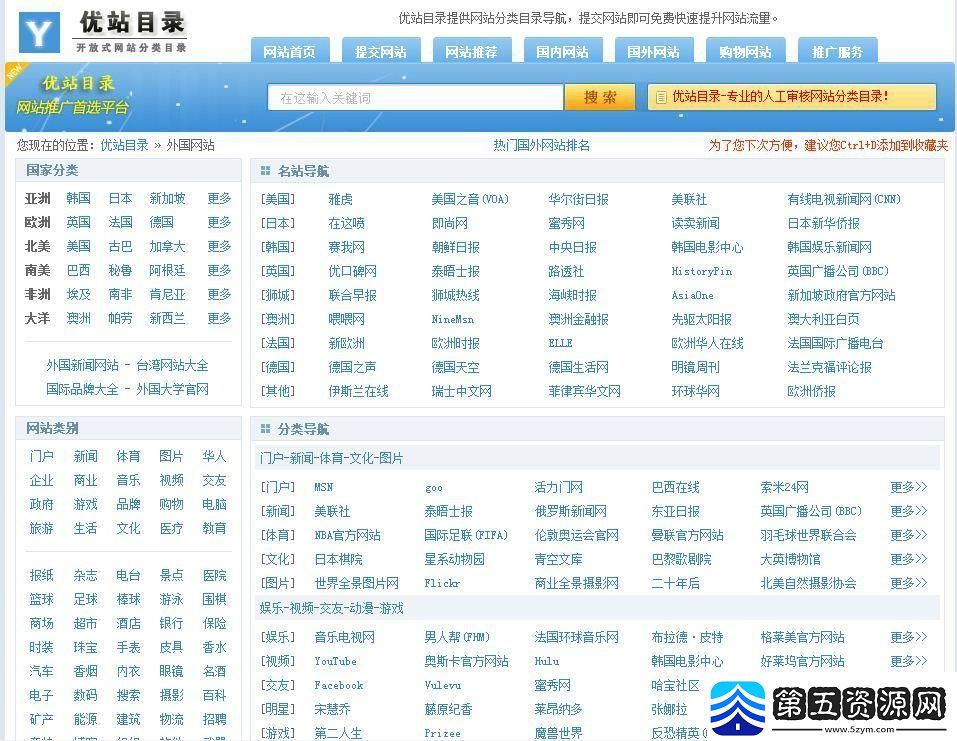Open 新加坡政府官方网站 link
This screenshot has height=741, width=957.
click(x=842, y=295)
